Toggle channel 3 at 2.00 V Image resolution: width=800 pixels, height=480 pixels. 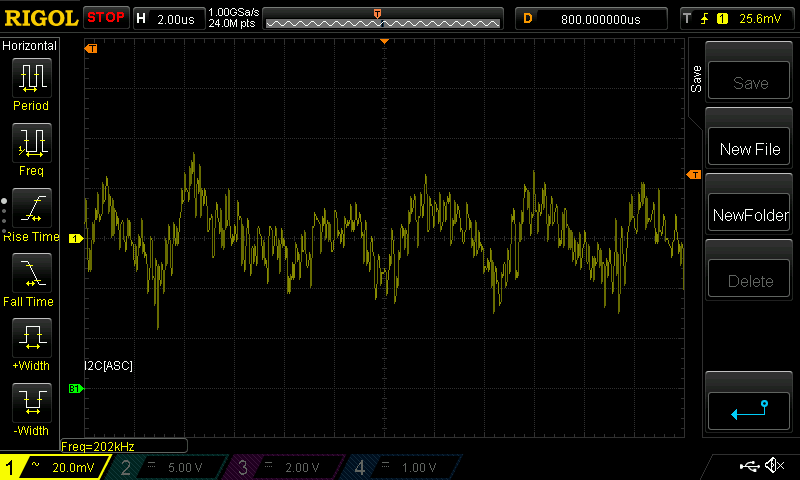click(285, 467)
